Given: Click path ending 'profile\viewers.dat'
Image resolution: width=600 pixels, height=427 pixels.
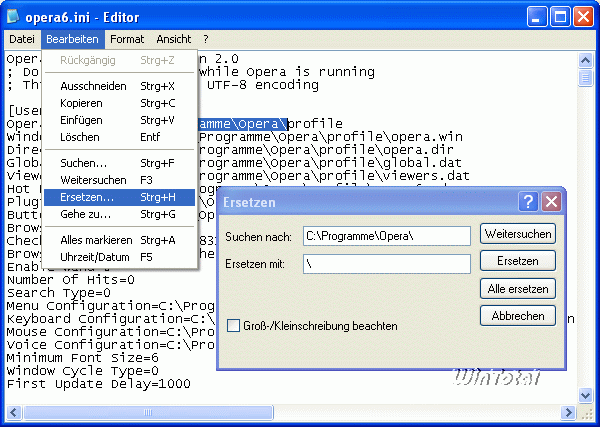Looking at the screenshot, I should (x=334, y=176).
